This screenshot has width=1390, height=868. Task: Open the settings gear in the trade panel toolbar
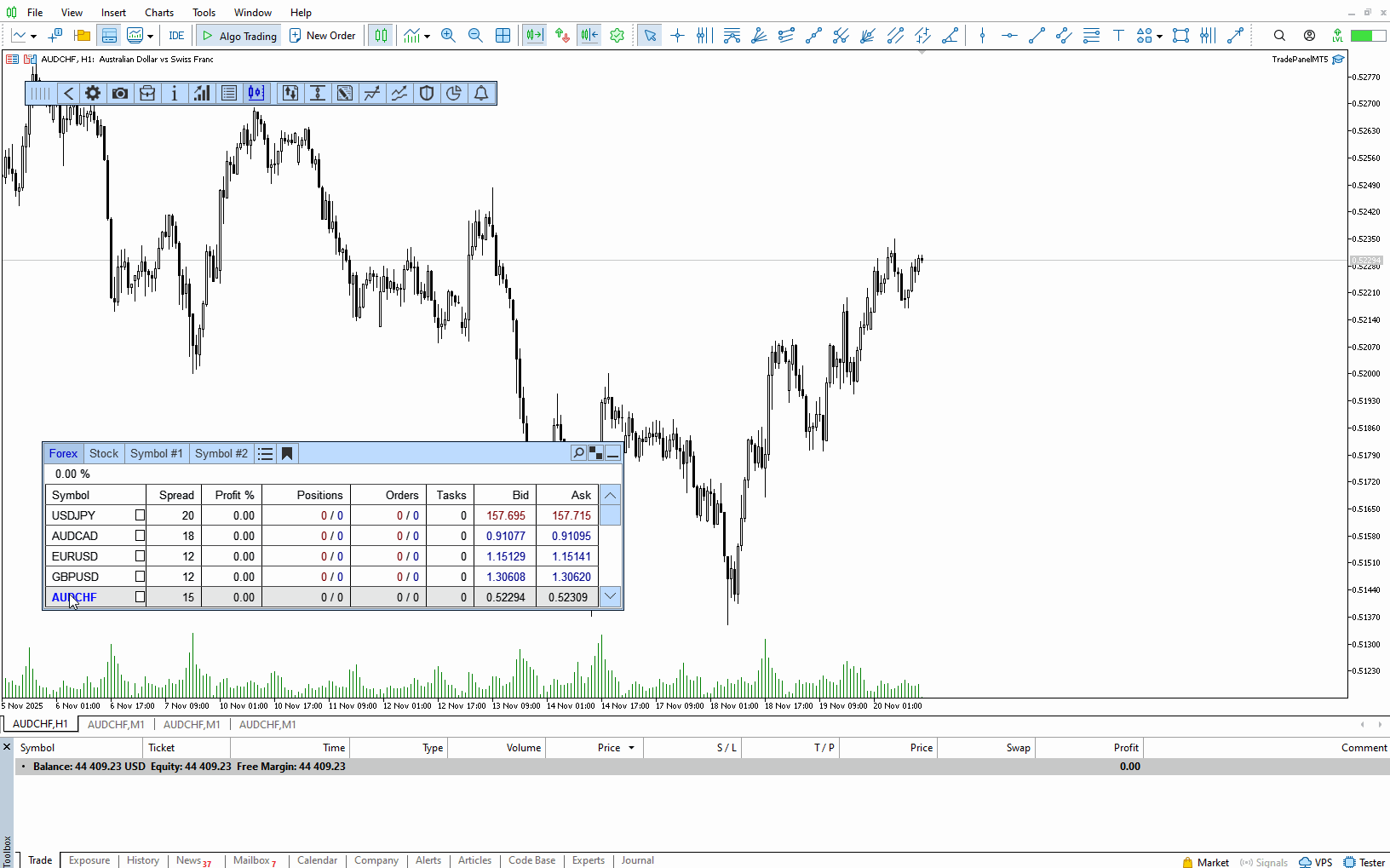point(93,94)
